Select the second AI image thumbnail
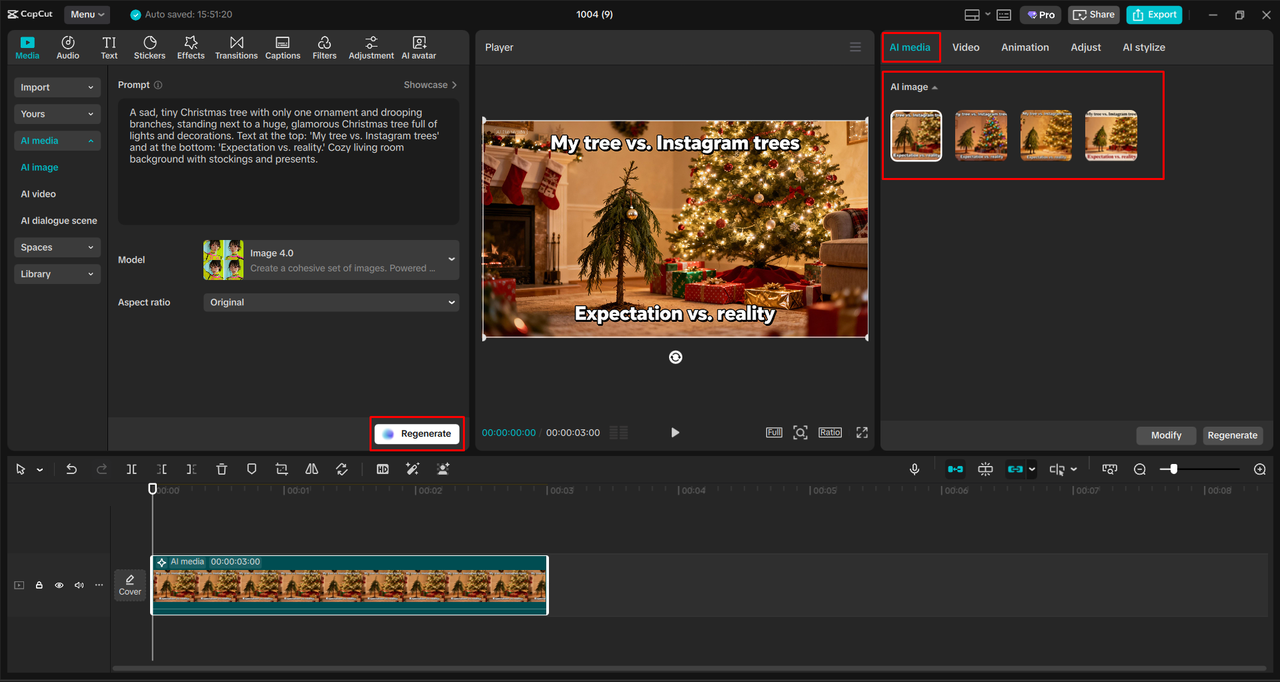1280x682 pixels. [x=981, y=135]
